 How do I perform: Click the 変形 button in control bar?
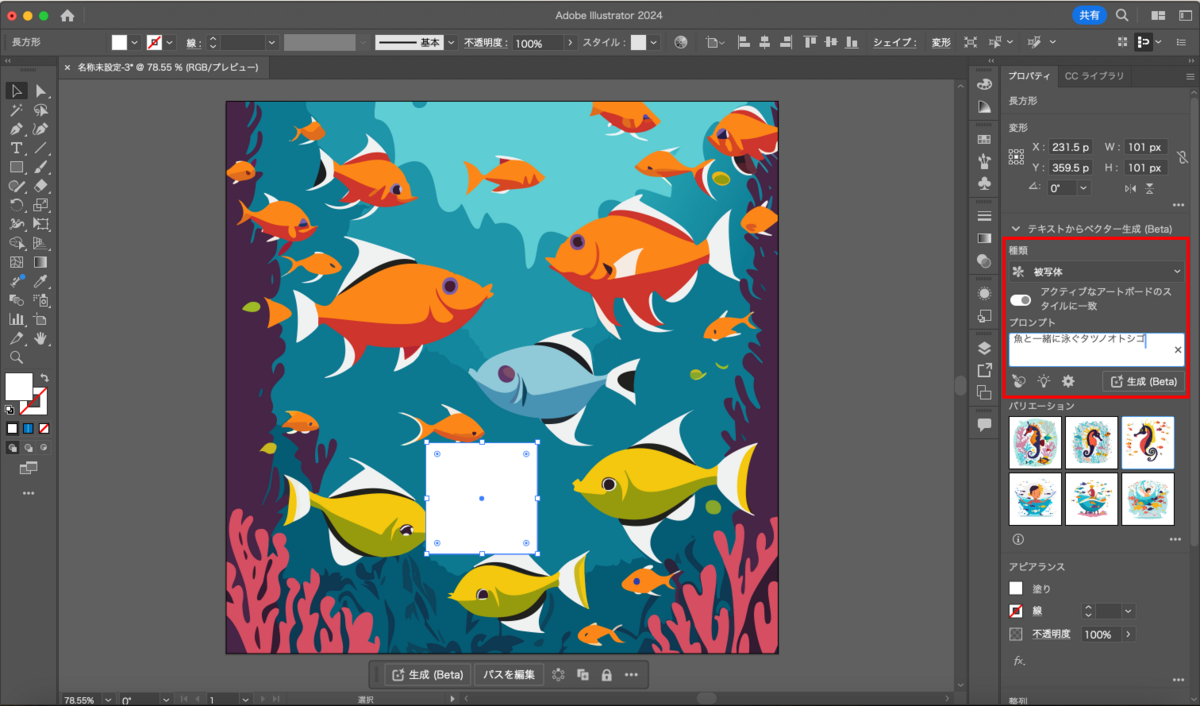(941, 43)
